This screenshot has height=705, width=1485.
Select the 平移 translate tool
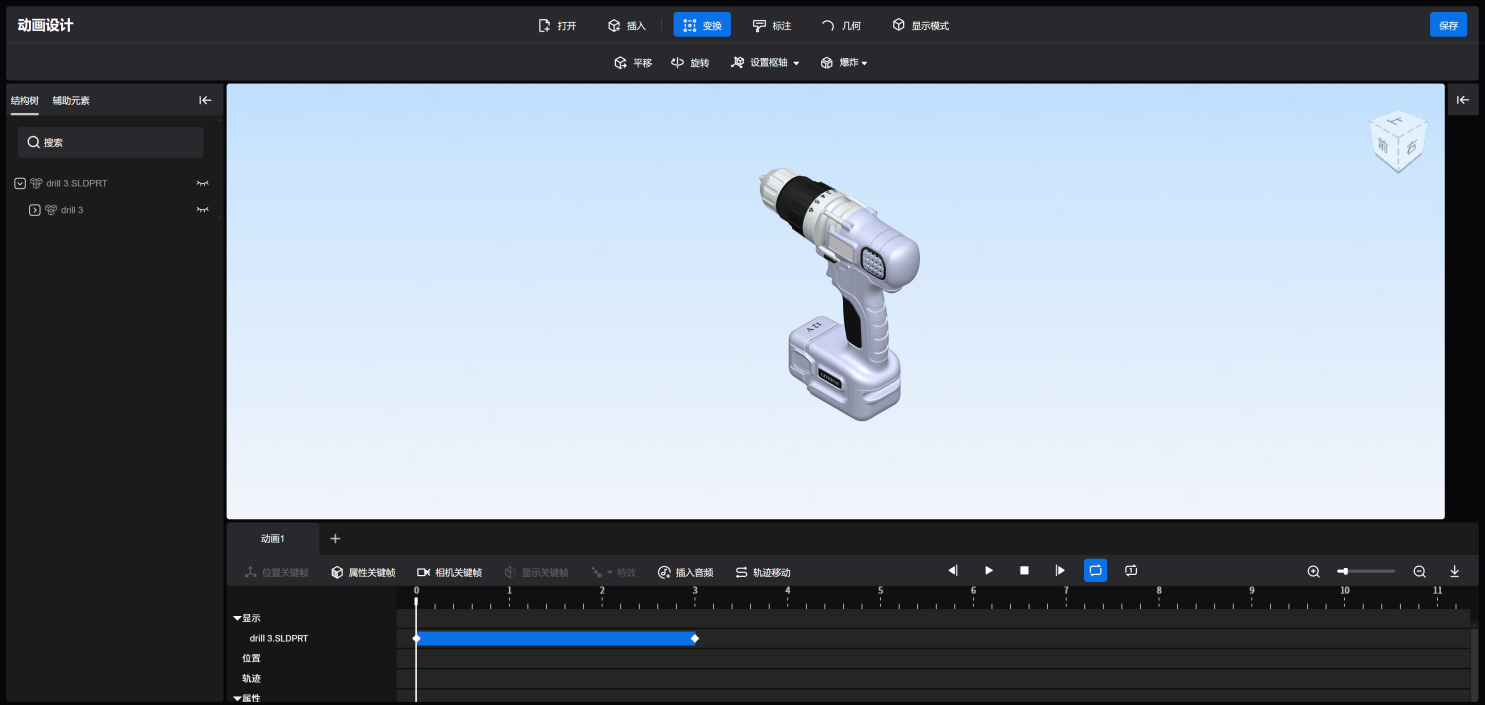pos(633,63)
